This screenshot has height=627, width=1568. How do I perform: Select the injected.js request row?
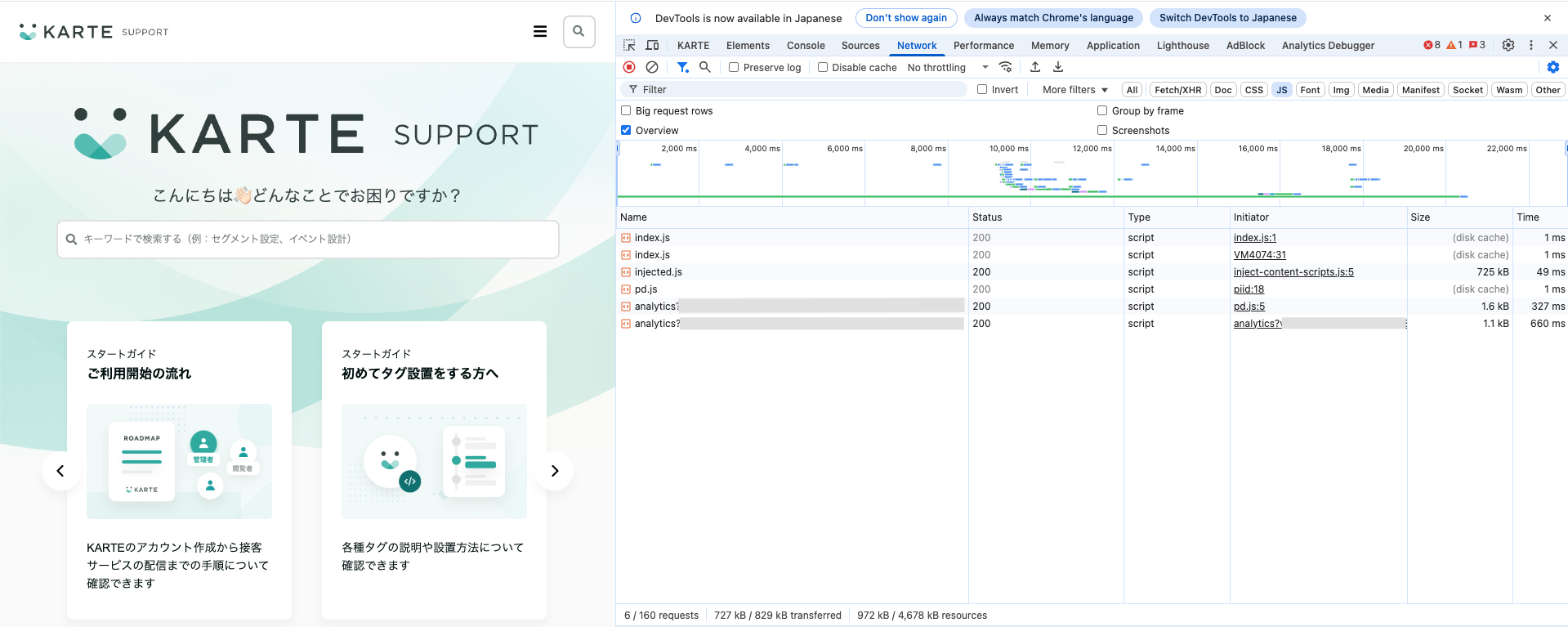(x=1092, y=272)
